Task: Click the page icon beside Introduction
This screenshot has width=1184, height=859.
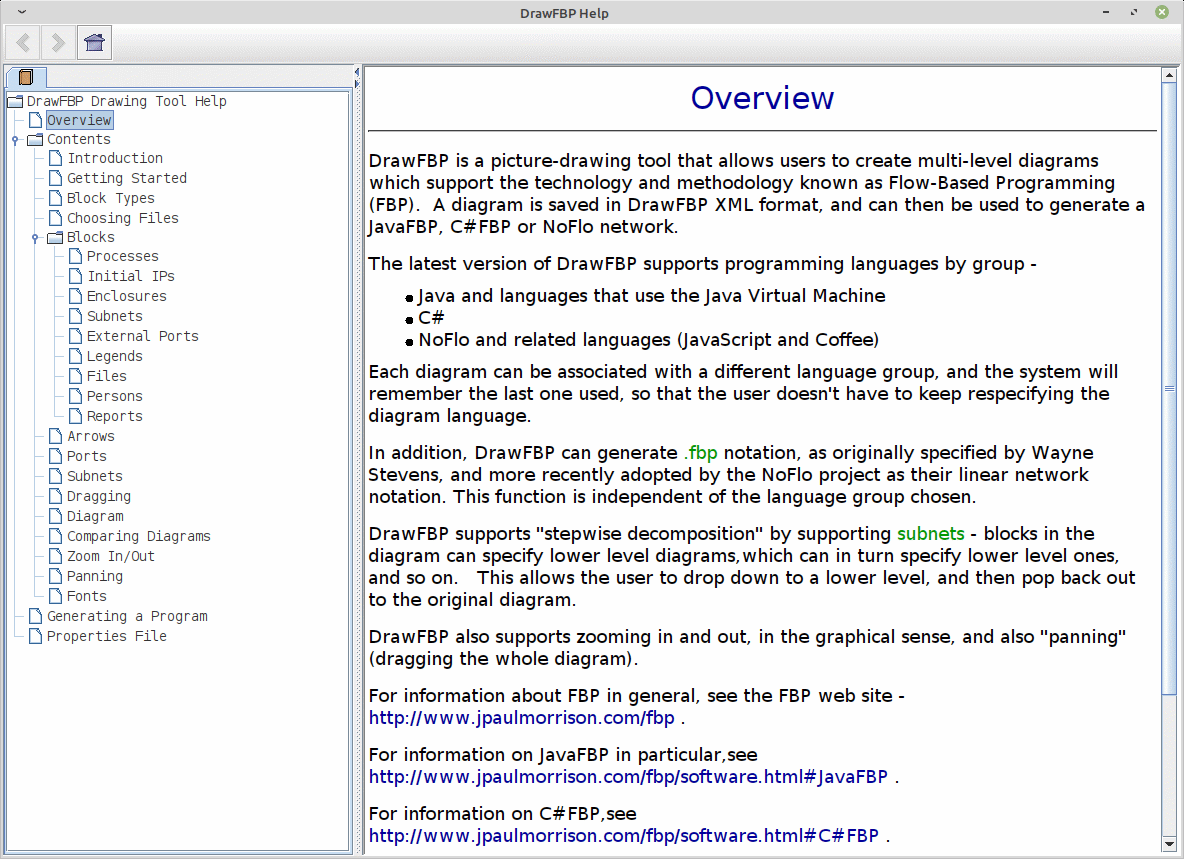Action: click(56, 159)
